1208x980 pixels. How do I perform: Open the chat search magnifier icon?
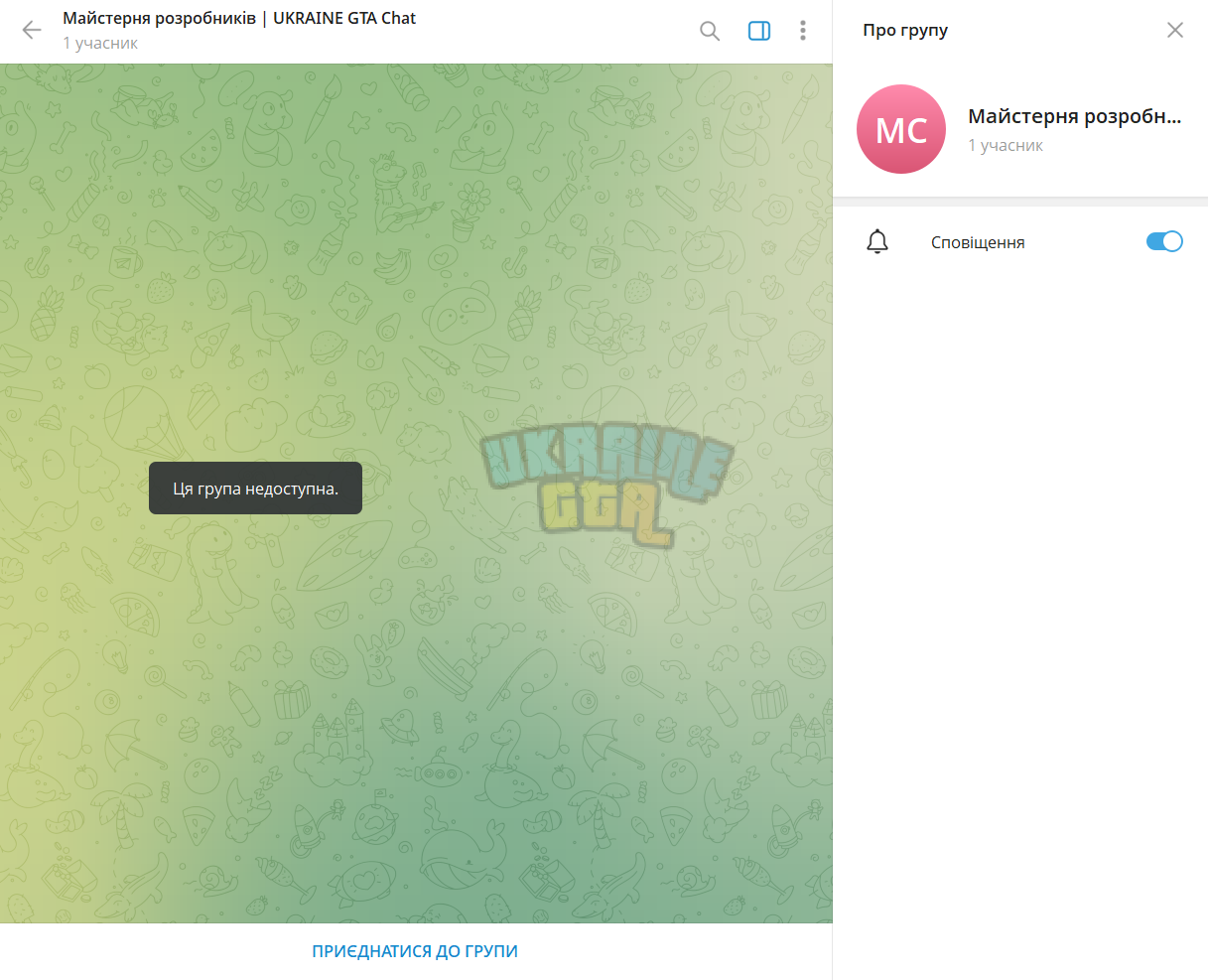tap(710, 31)
